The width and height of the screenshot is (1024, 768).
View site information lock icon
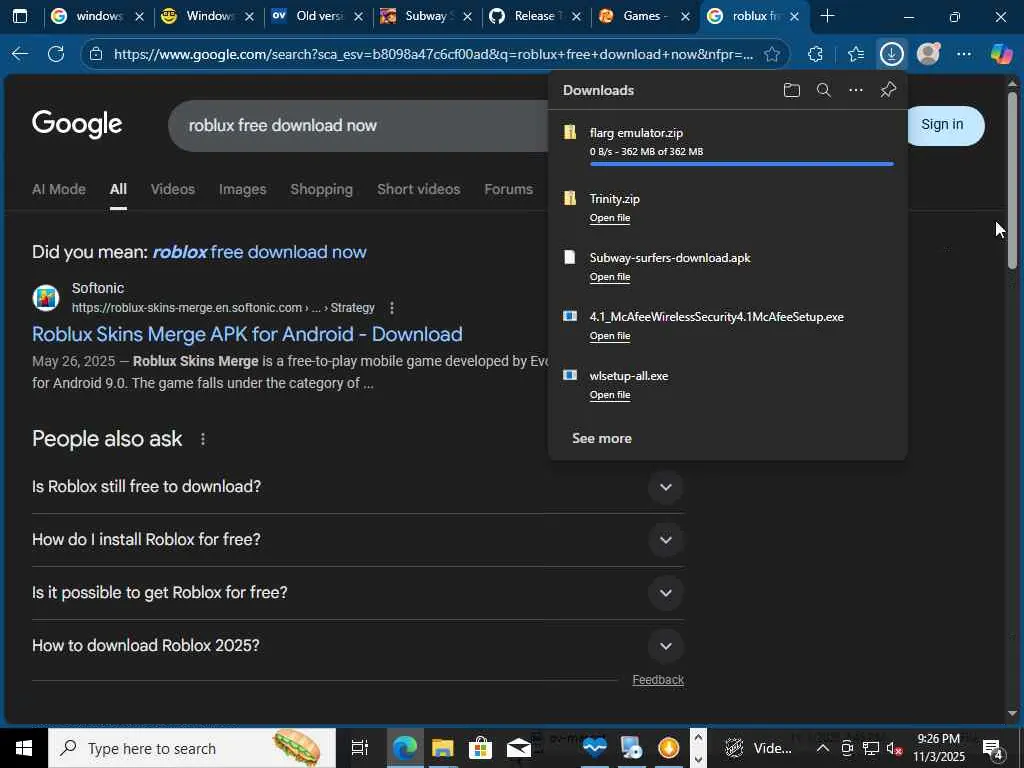(x=96, y=54)
